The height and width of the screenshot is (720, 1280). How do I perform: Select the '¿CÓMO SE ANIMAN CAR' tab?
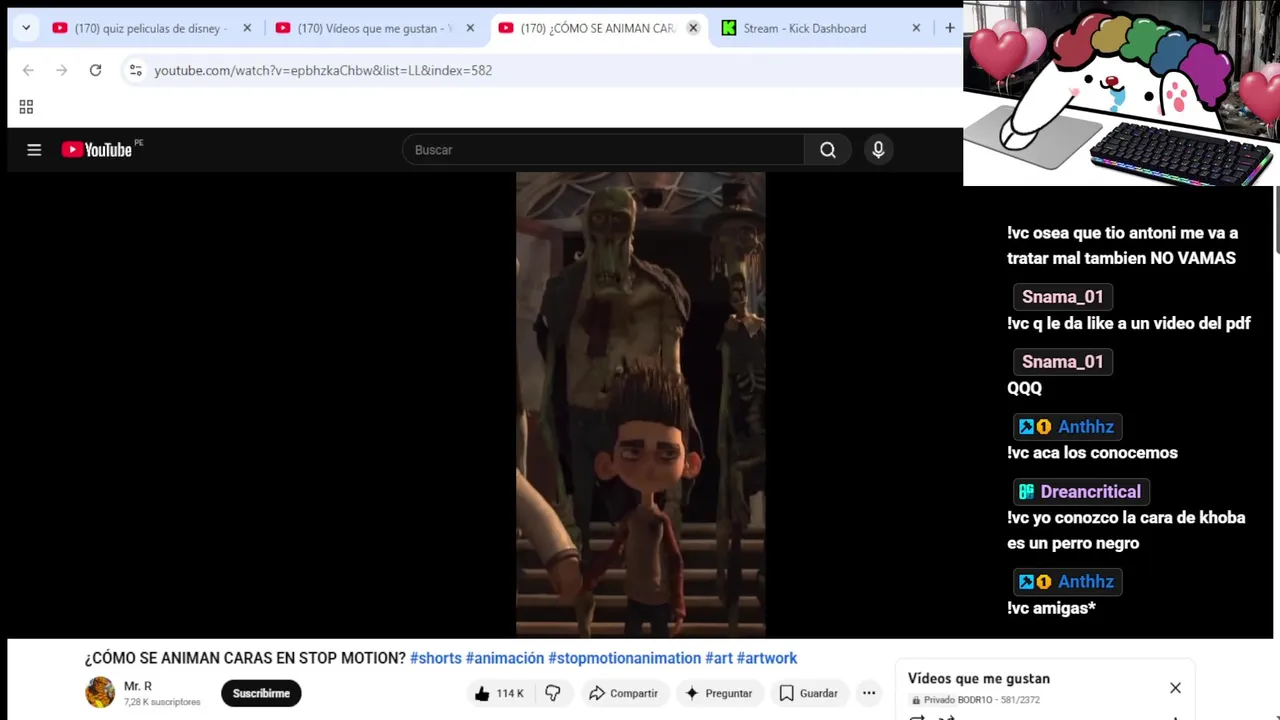(x=597, y=28)
